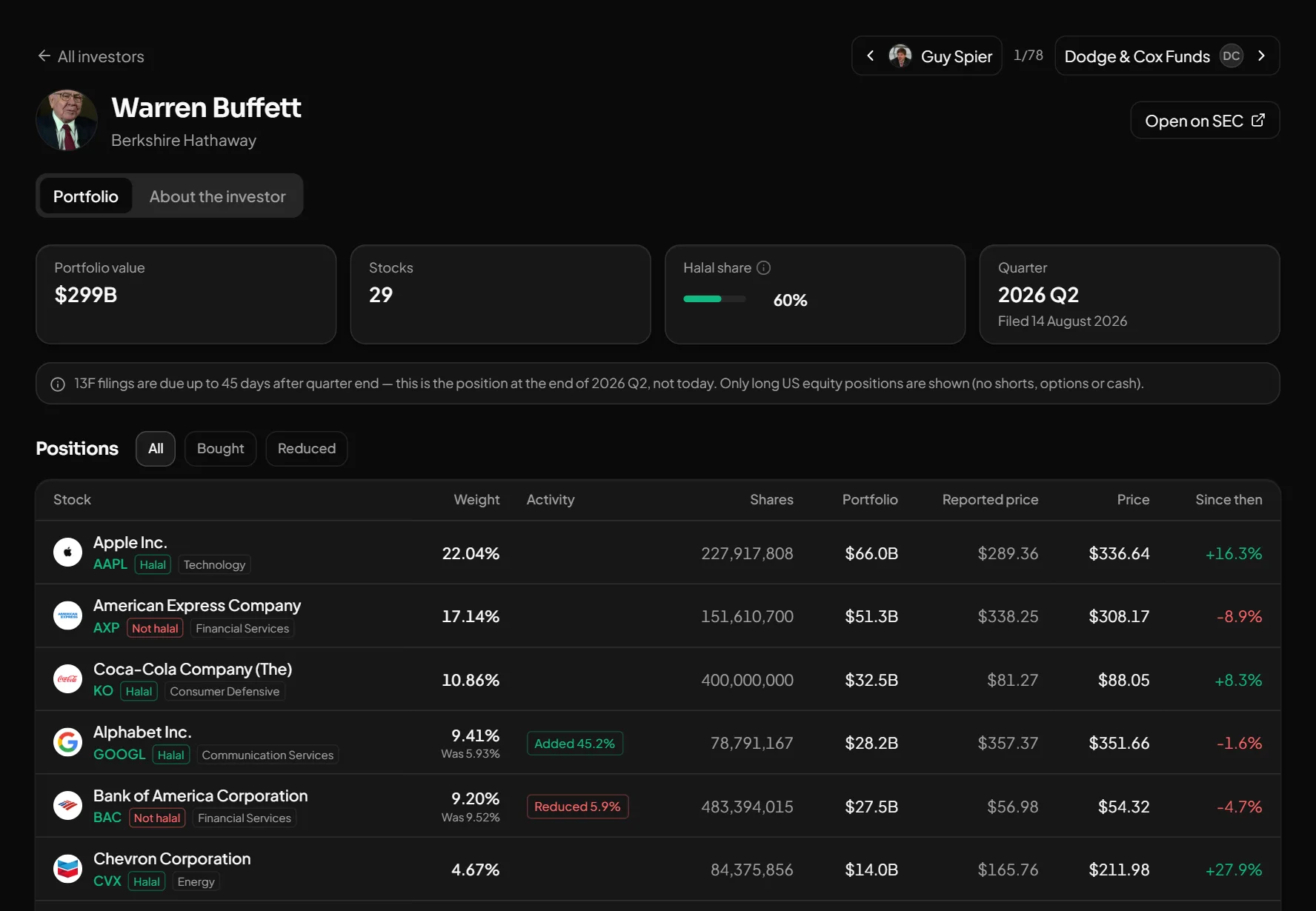Open the Dodge & Cox Funds page
The image size is (1316, 911).
coord(1167,56)
